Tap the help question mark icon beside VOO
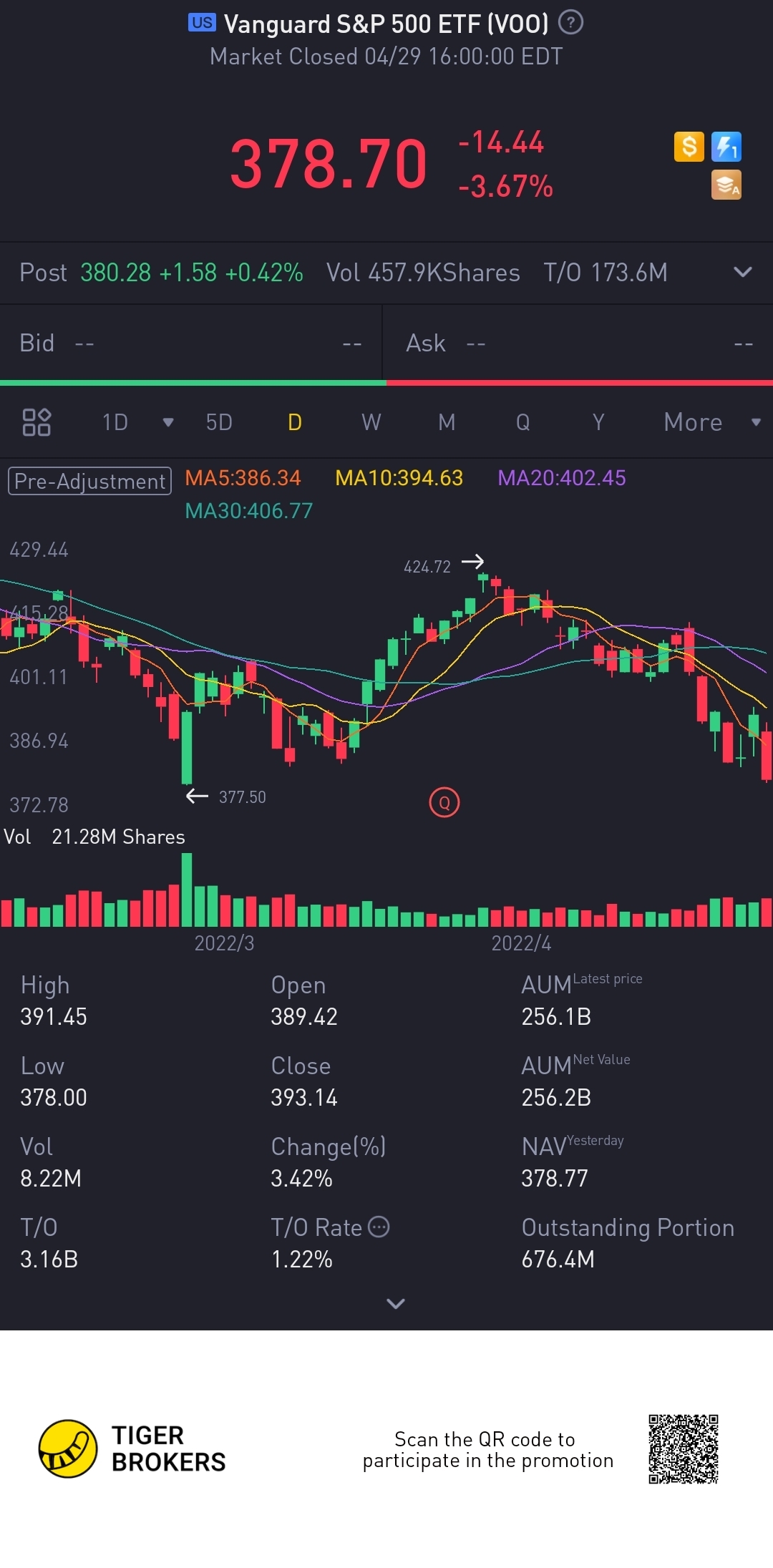This screenshot has height=1568, width=773. [570, 23]
